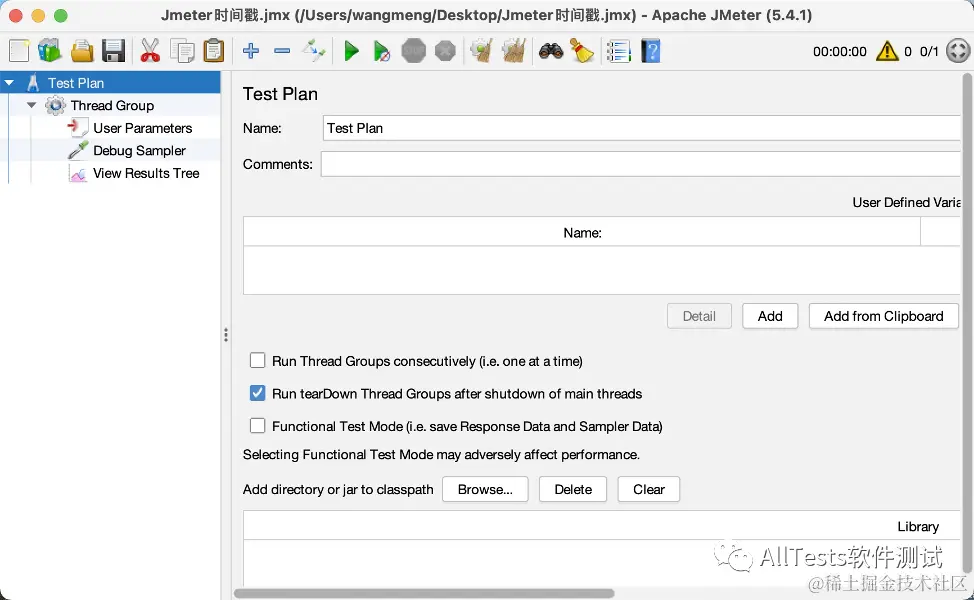This screenshot has width=974, height=600.
Task: Click the yellow warning triangle log icon
Action: [x=887, y=51]
